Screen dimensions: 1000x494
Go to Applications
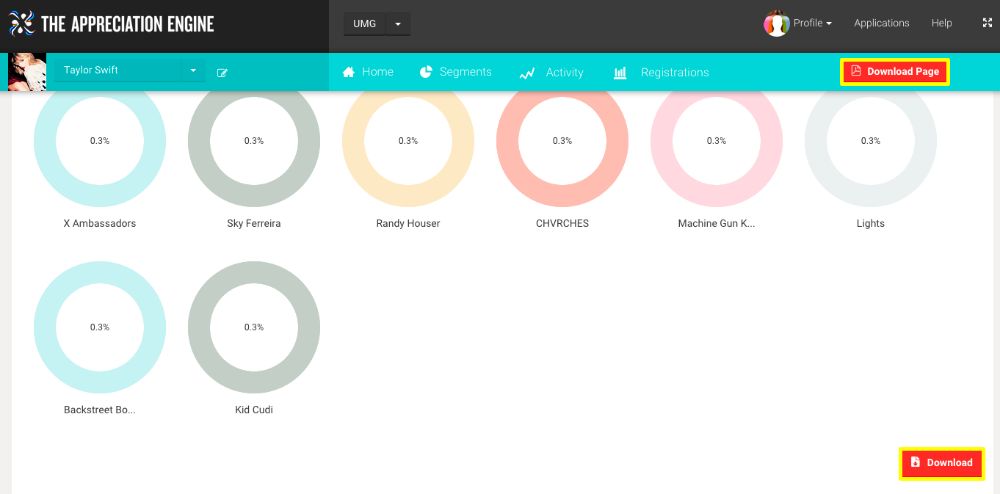[x=881, y=23]
